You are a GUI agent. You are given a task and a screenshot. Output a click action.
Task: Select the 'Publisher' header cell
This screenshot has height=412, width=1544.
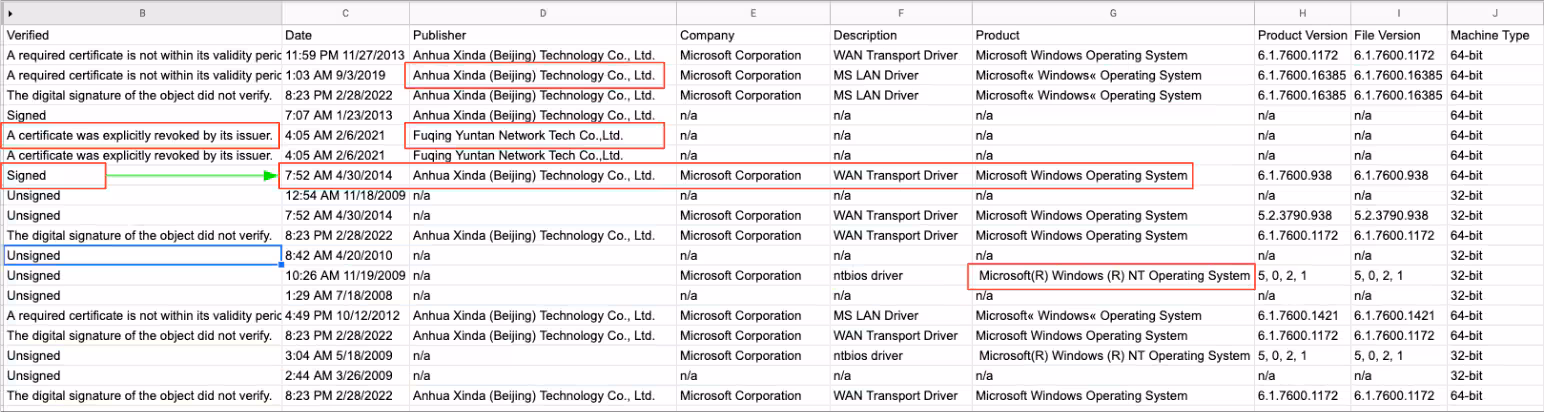pyautogui.click(x=542, y=35)
